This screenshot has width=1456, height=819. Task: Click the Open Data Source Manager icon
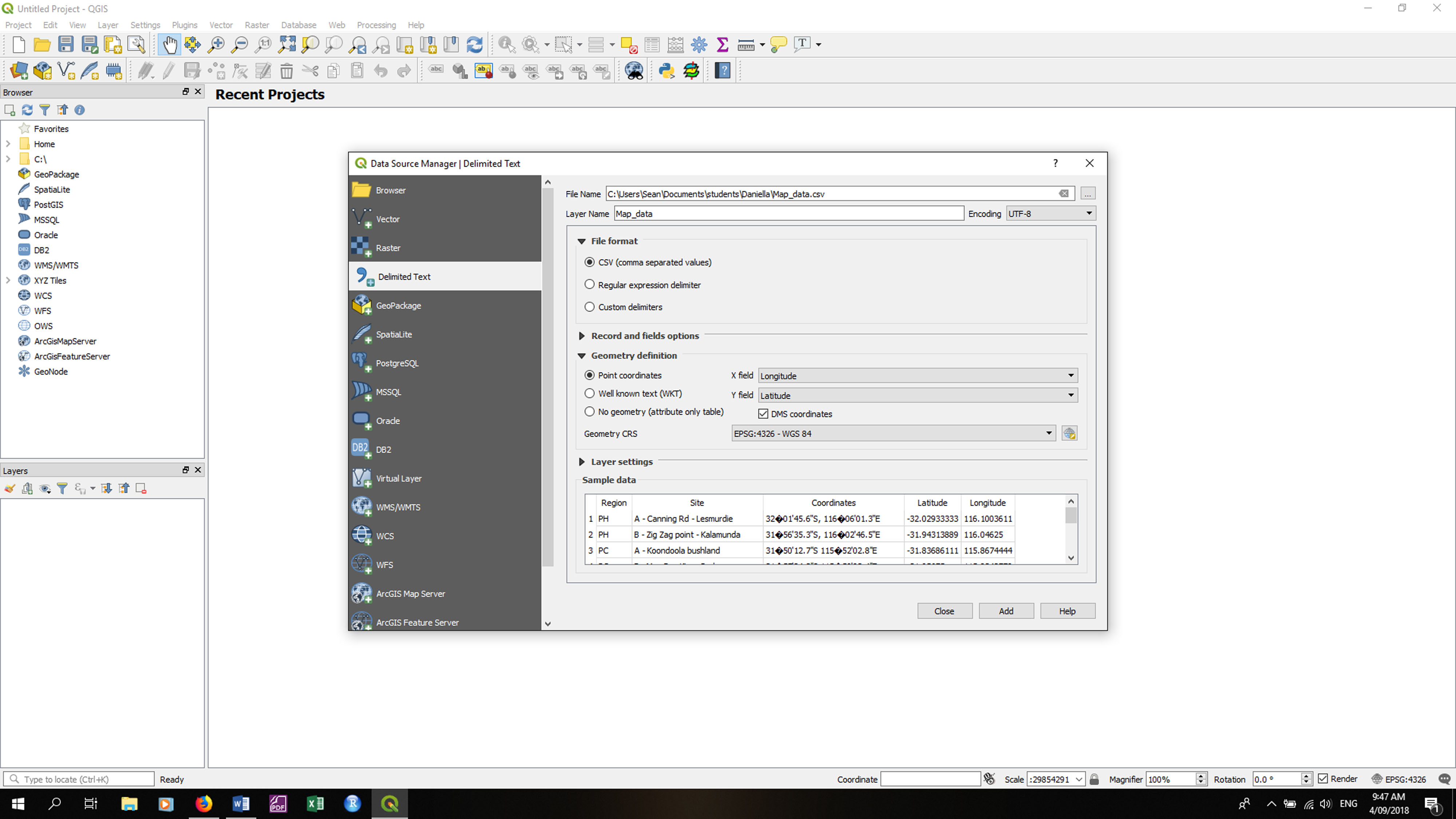[19, 71]
